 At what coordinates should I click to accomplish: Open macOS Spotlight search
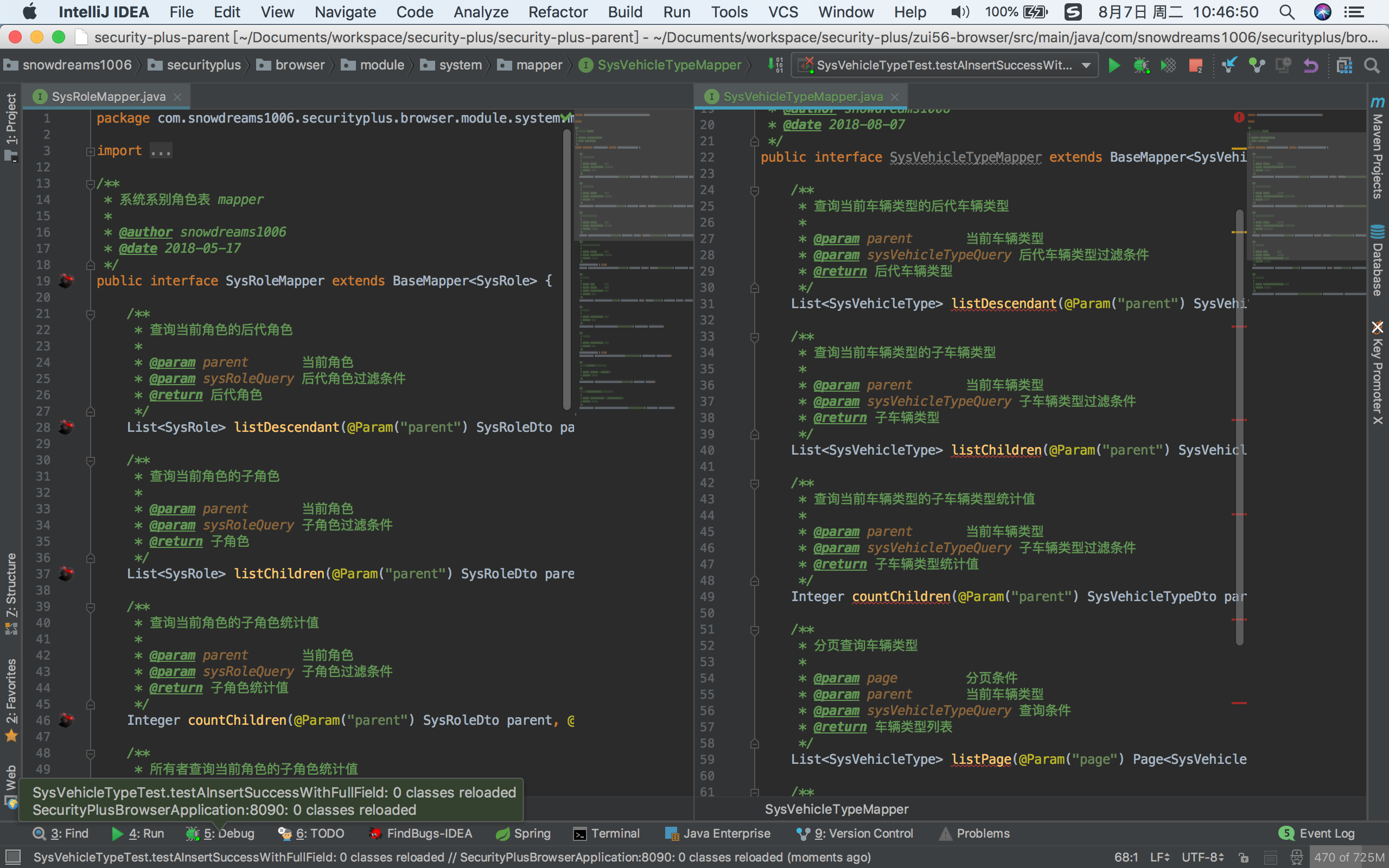pyautogui.click(x=1287, y=12)
